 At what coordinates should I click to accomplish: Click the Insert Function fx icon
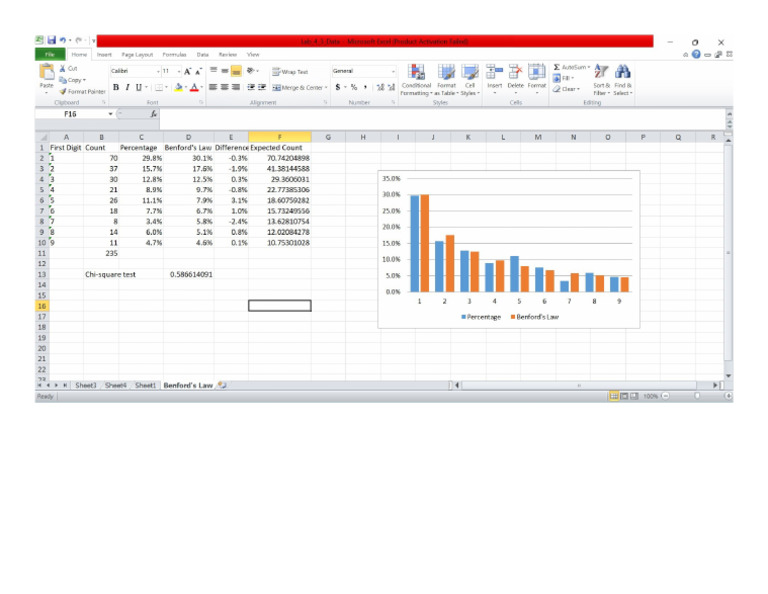click(154, 114)
